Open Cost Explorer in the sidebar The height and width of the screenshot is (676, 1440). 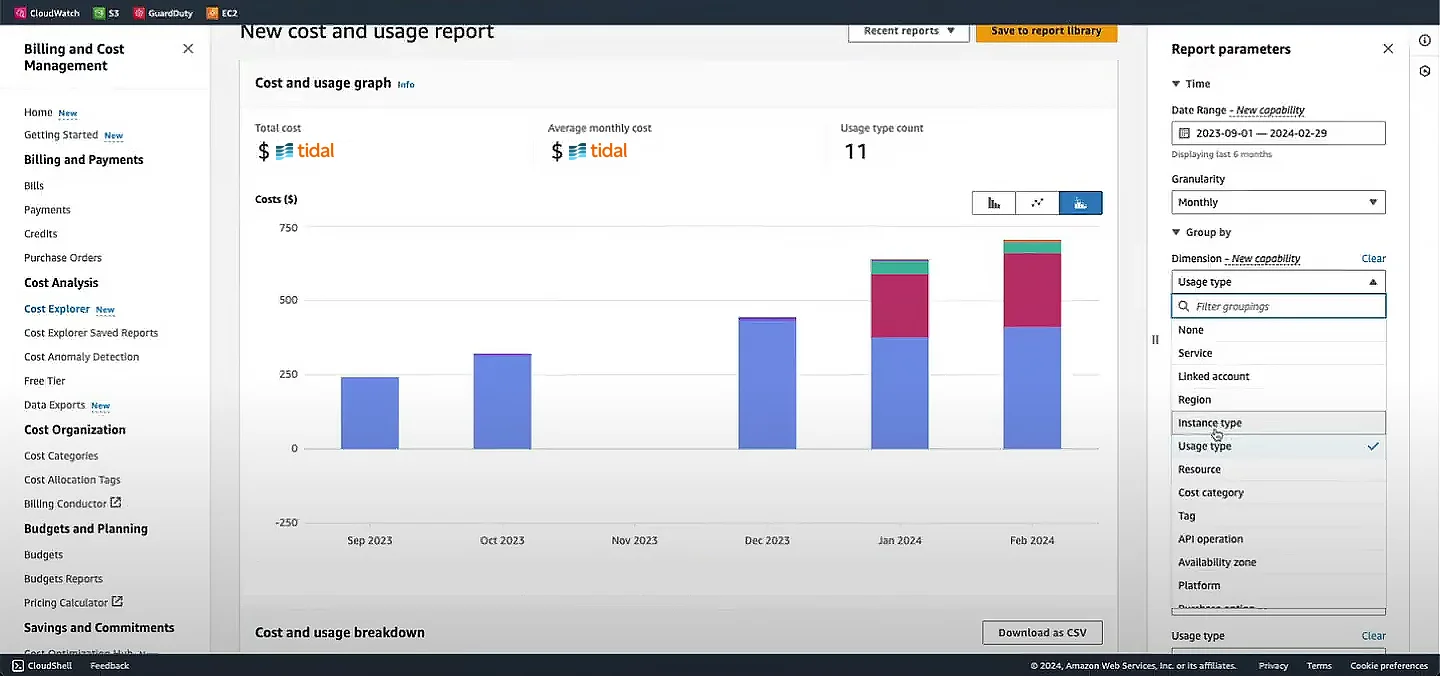click(57, 309)
